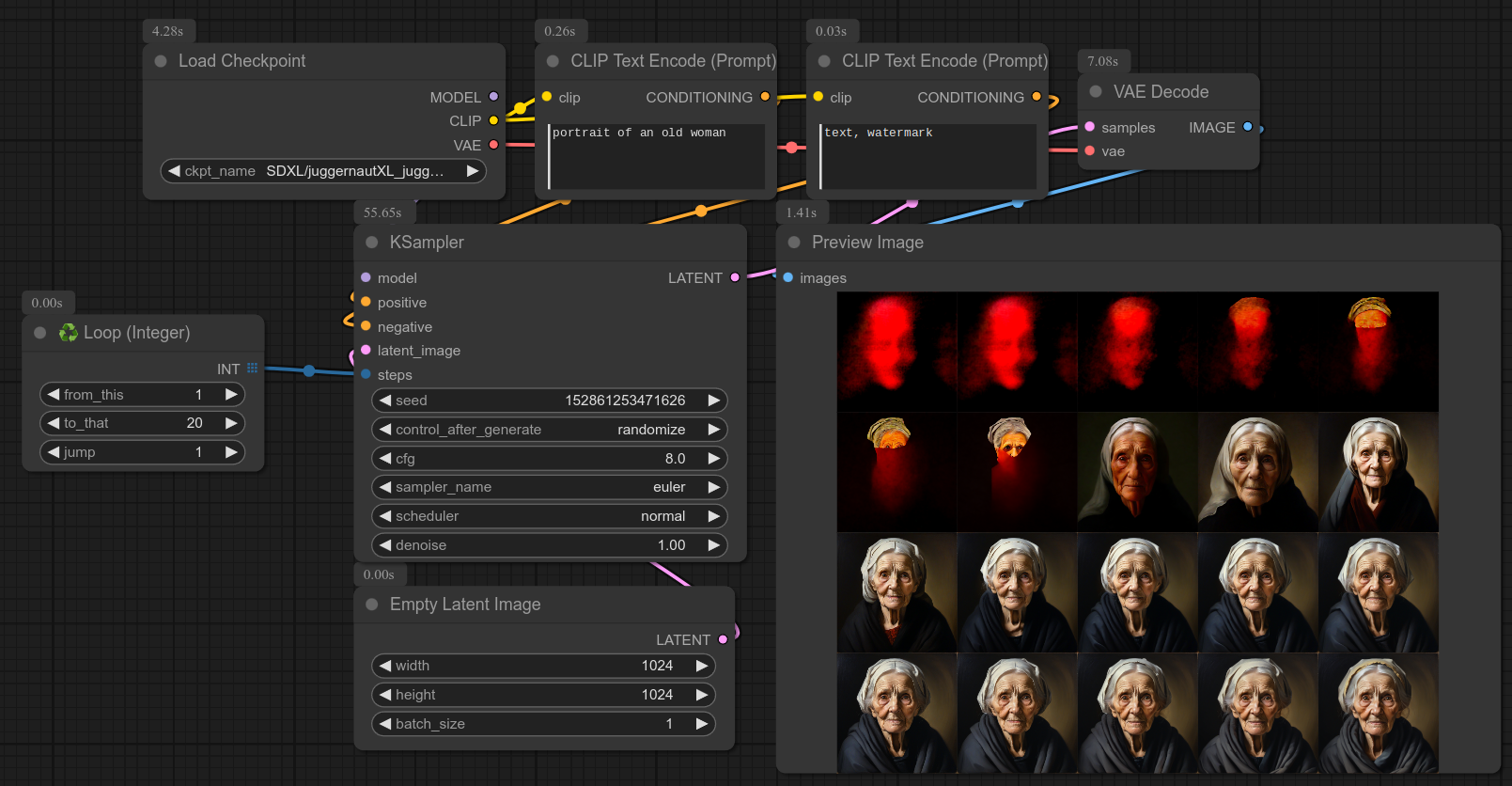The height and width of the screenshot is (786, 1512).
Task: Click the 'portrait of an old woman' prompt box
Action: (656, 156)
